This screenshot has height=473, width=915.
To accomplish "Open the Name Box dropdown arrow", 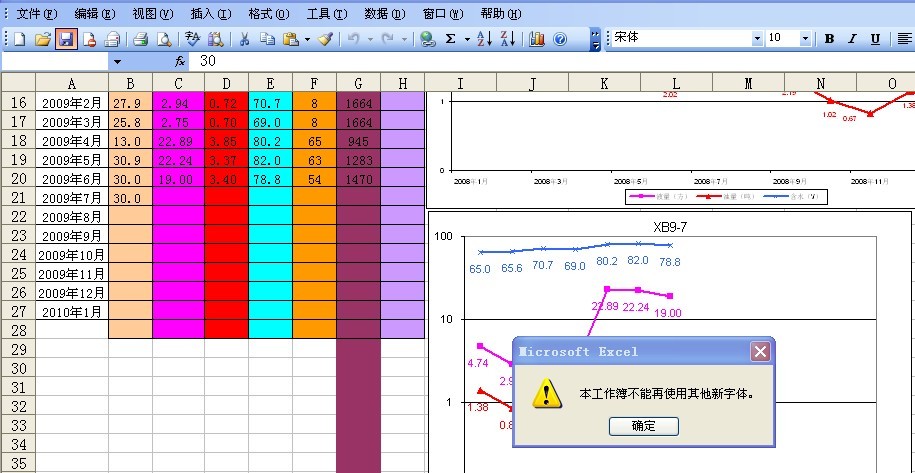I will click(x=117, y=61).
